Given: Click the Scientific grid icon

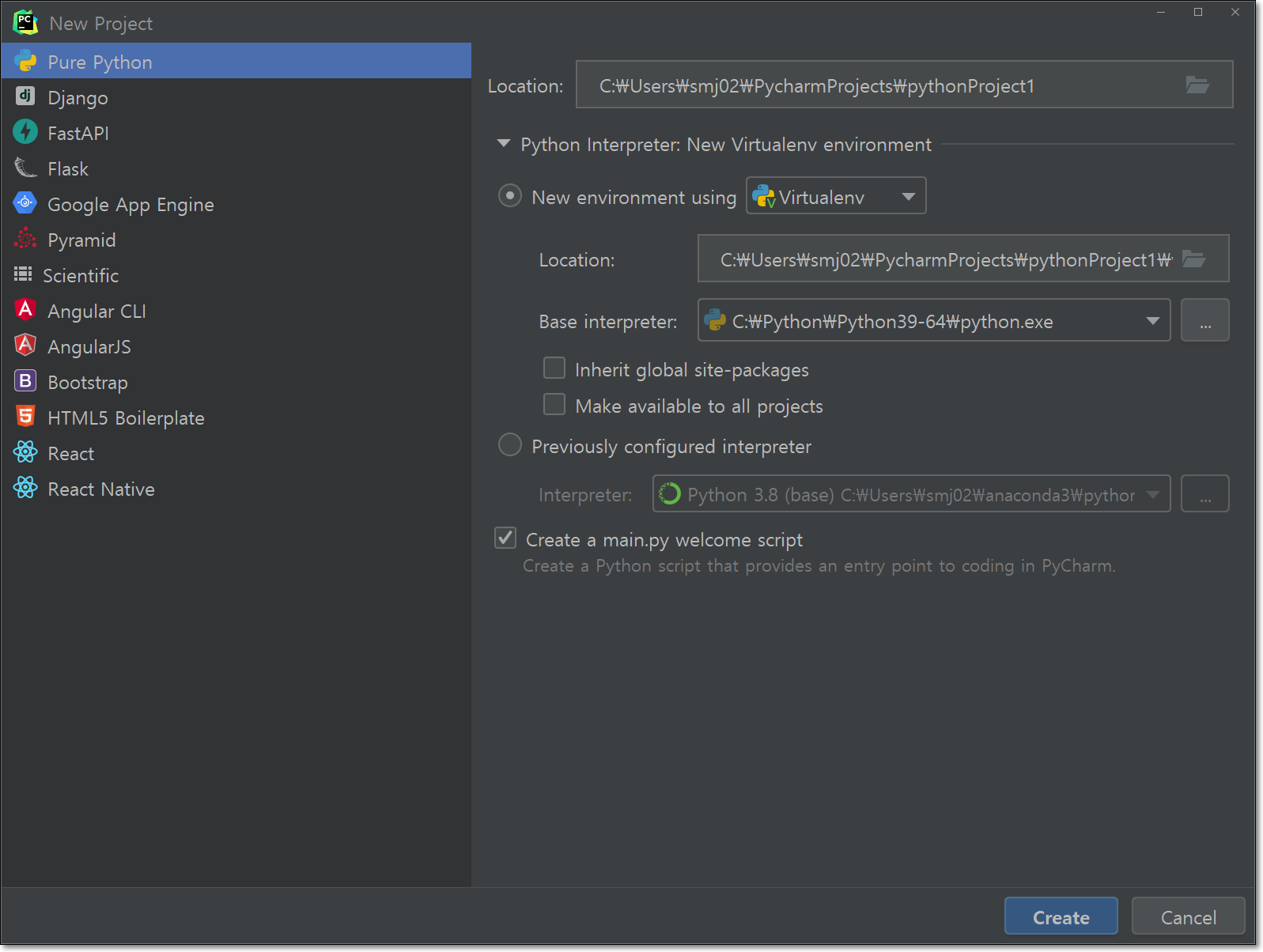Looking at the screenshot, I should [23, 274].
